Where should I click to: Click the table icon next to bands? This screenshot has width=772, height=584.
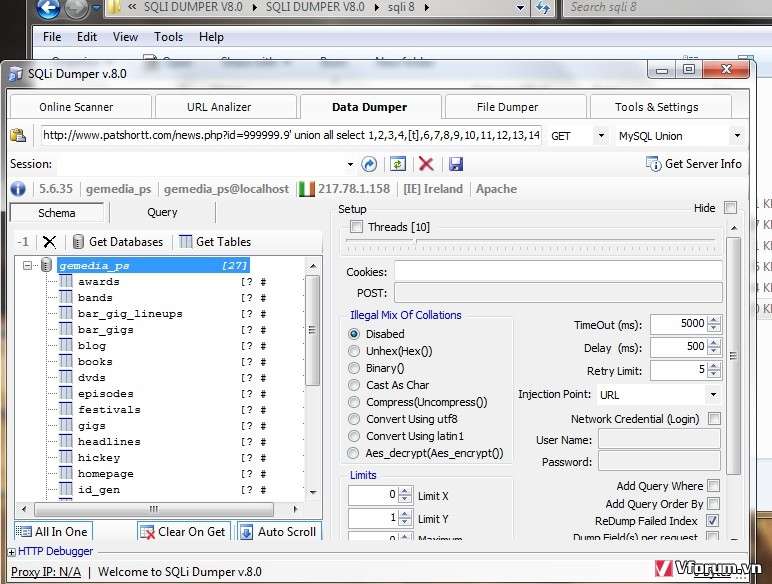(65, 297)
